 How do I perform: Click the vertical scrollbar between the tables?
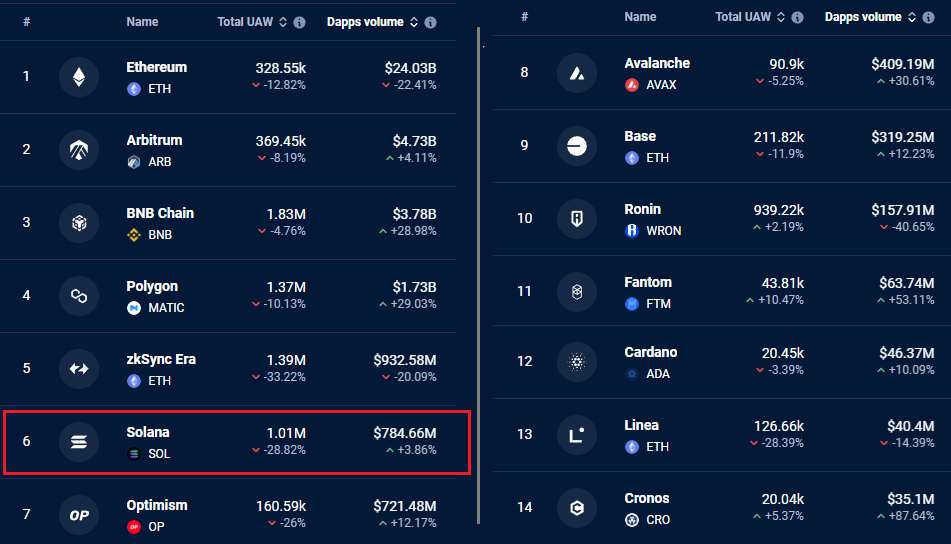click(x=479, y=276)
